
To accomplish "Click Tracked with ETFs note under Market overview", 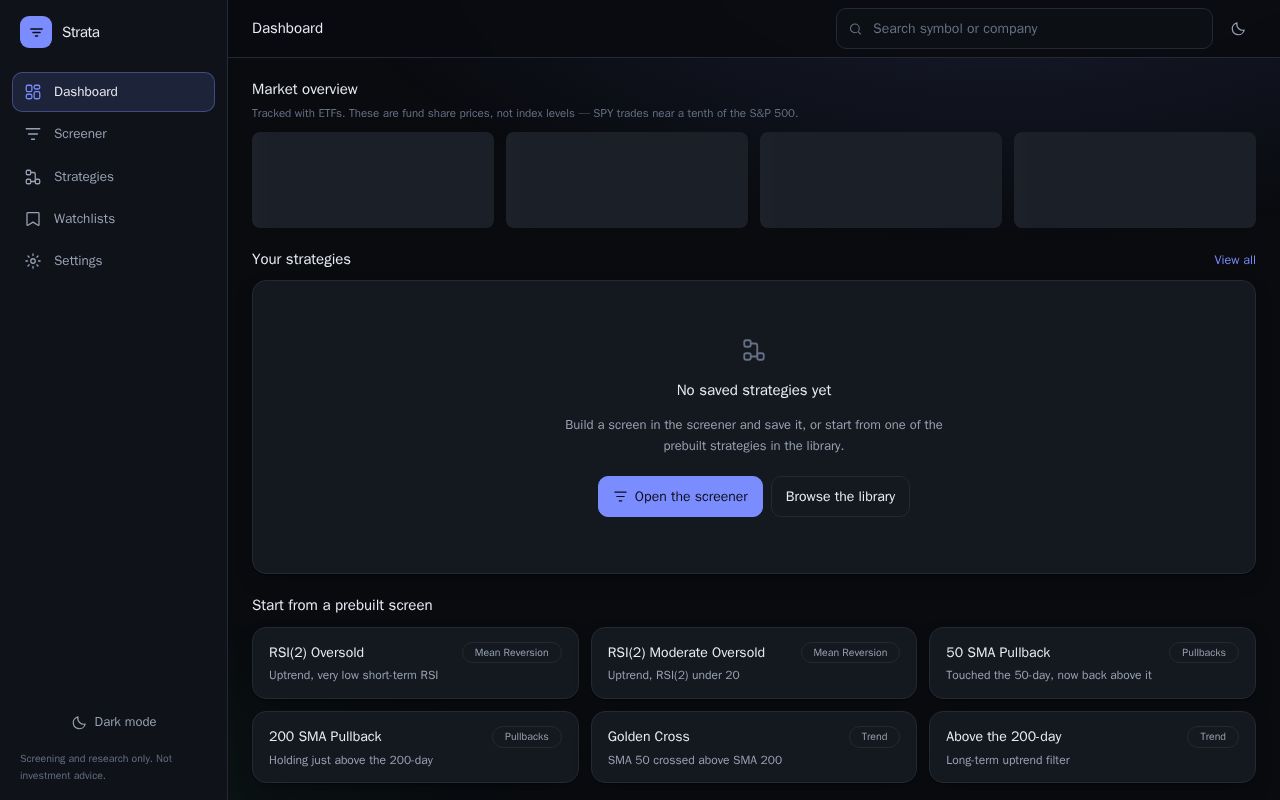I will pyautogui.click(x=525, y=113).
